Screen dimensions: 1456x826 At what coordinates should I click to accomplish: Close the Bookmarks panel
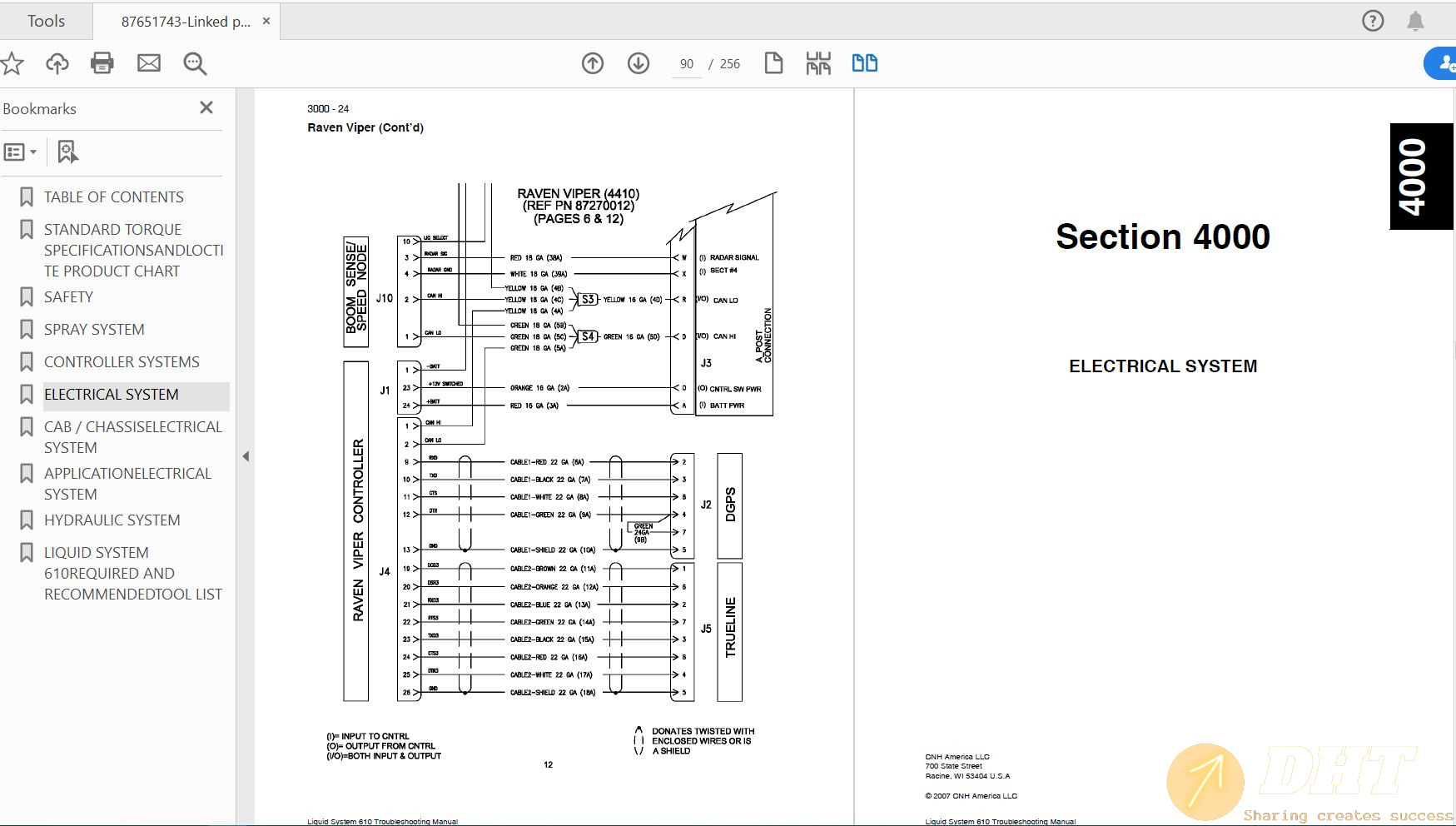click(206, 107)
